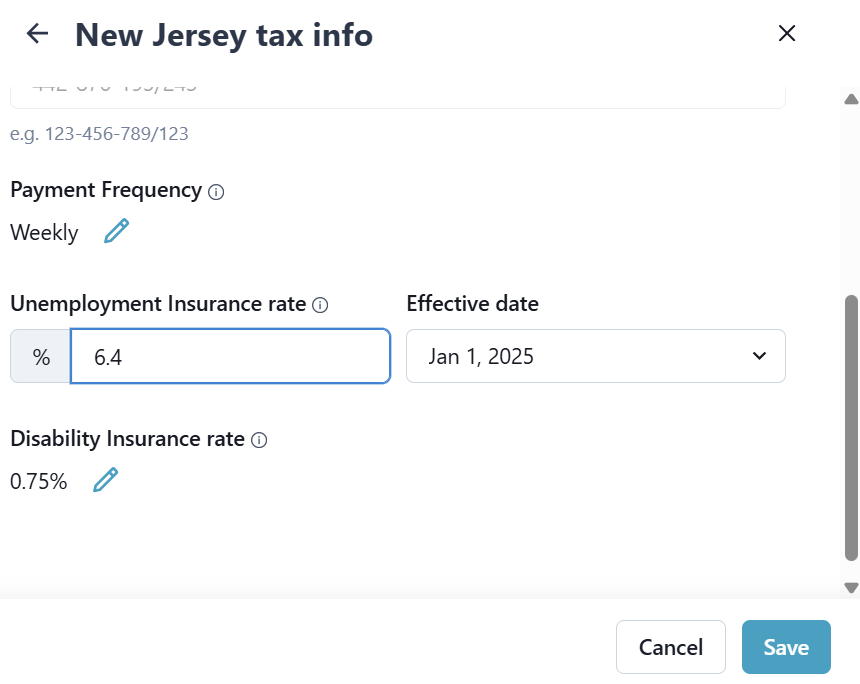The width and height of the screenshot is (860, 684).
Task: Click the Unemployment Insurance rate info icon
Action: [x=320, y=305]
